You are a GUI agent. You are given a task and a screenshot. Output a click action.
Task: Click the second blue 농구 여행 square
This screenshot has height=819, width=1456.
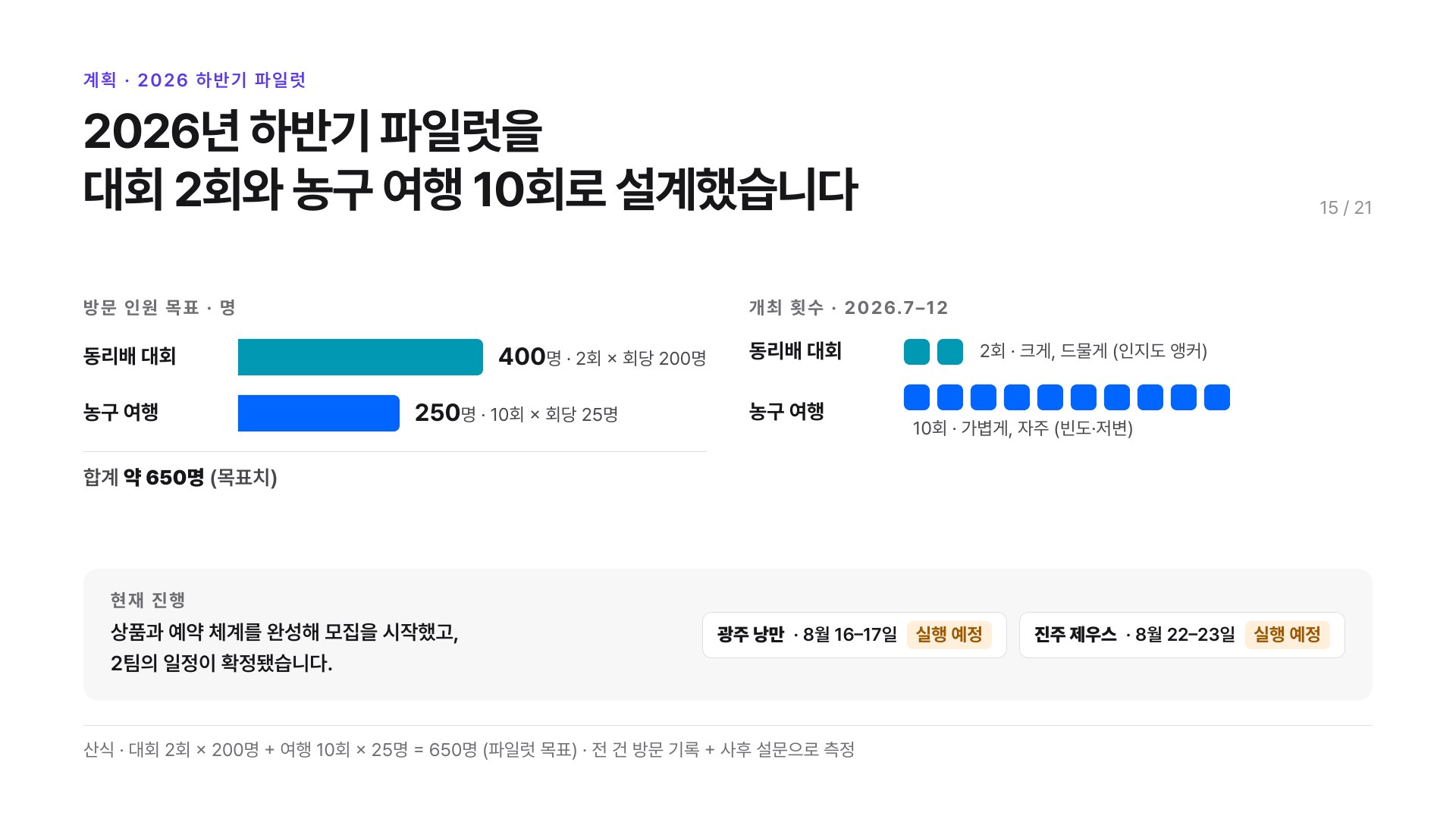(x=950, y=397)
